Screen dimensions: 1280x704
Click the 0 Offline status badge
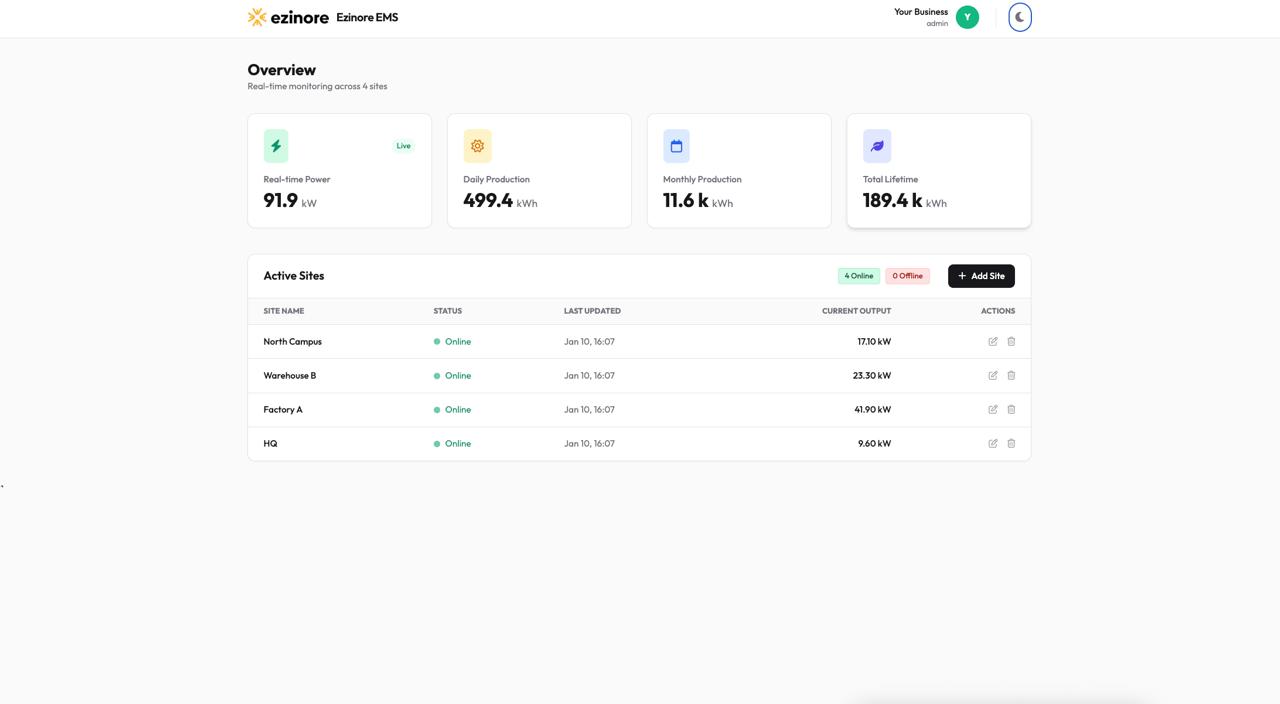pos(907,276)
